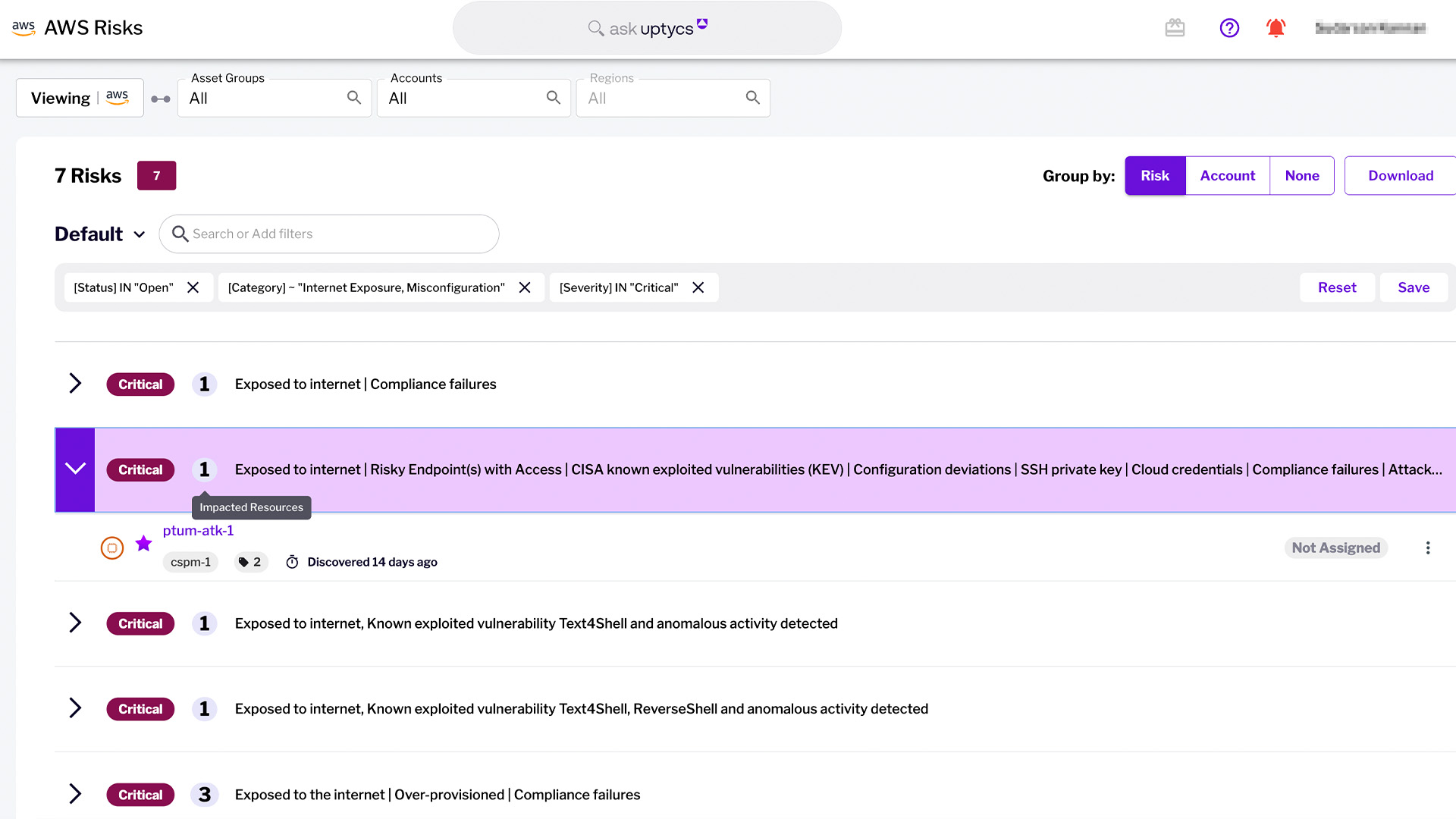Expand the Text4Shell anomalous activity risk
1456x819 pixels.
[x=75, y=623]
